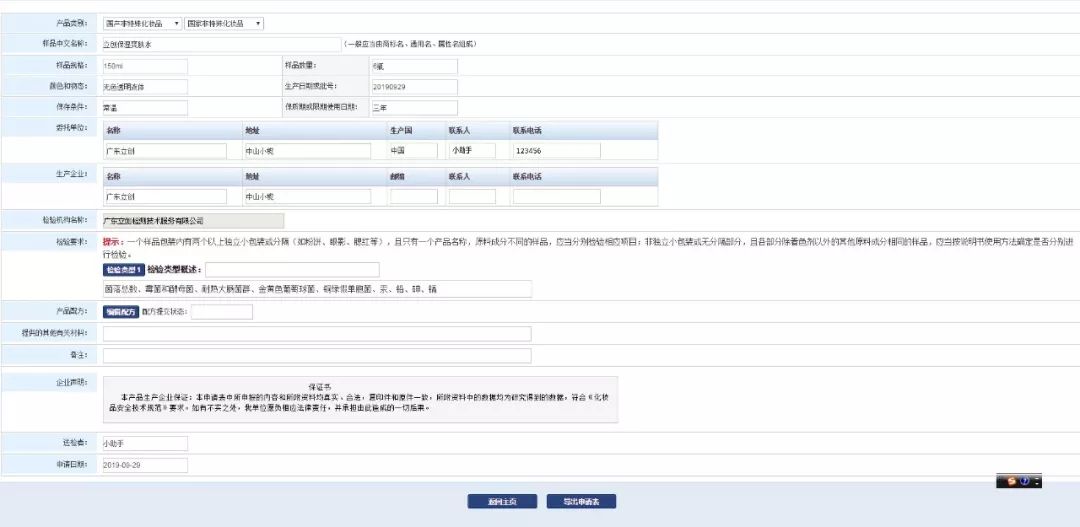
Task: Focus the 生产日期或批号 field with 20190929
Action: [413, 87]
